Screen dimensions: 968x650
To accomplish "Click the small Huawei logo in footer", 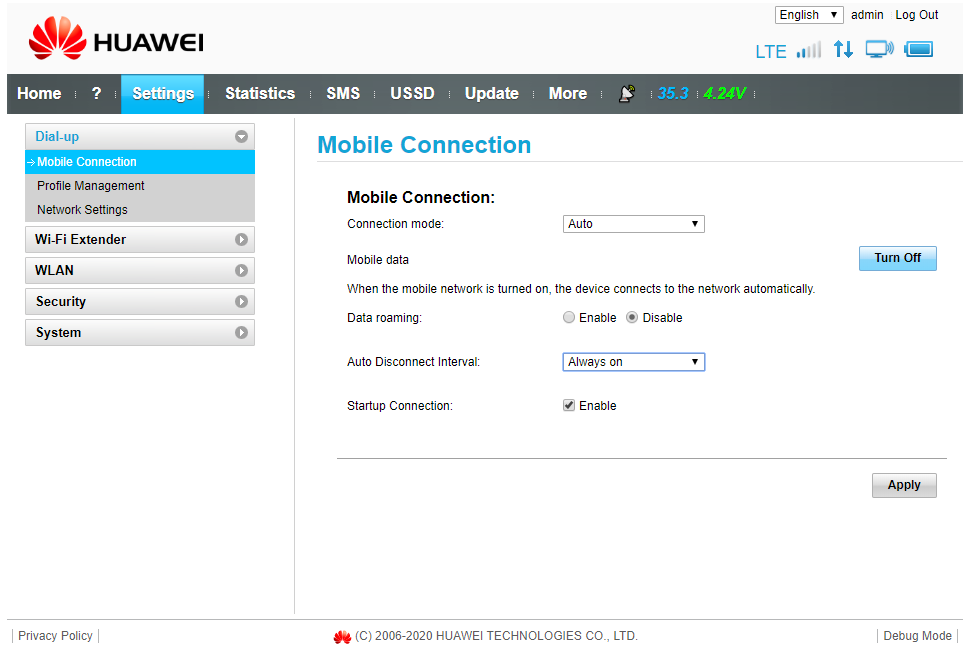I will coord(342,636).
